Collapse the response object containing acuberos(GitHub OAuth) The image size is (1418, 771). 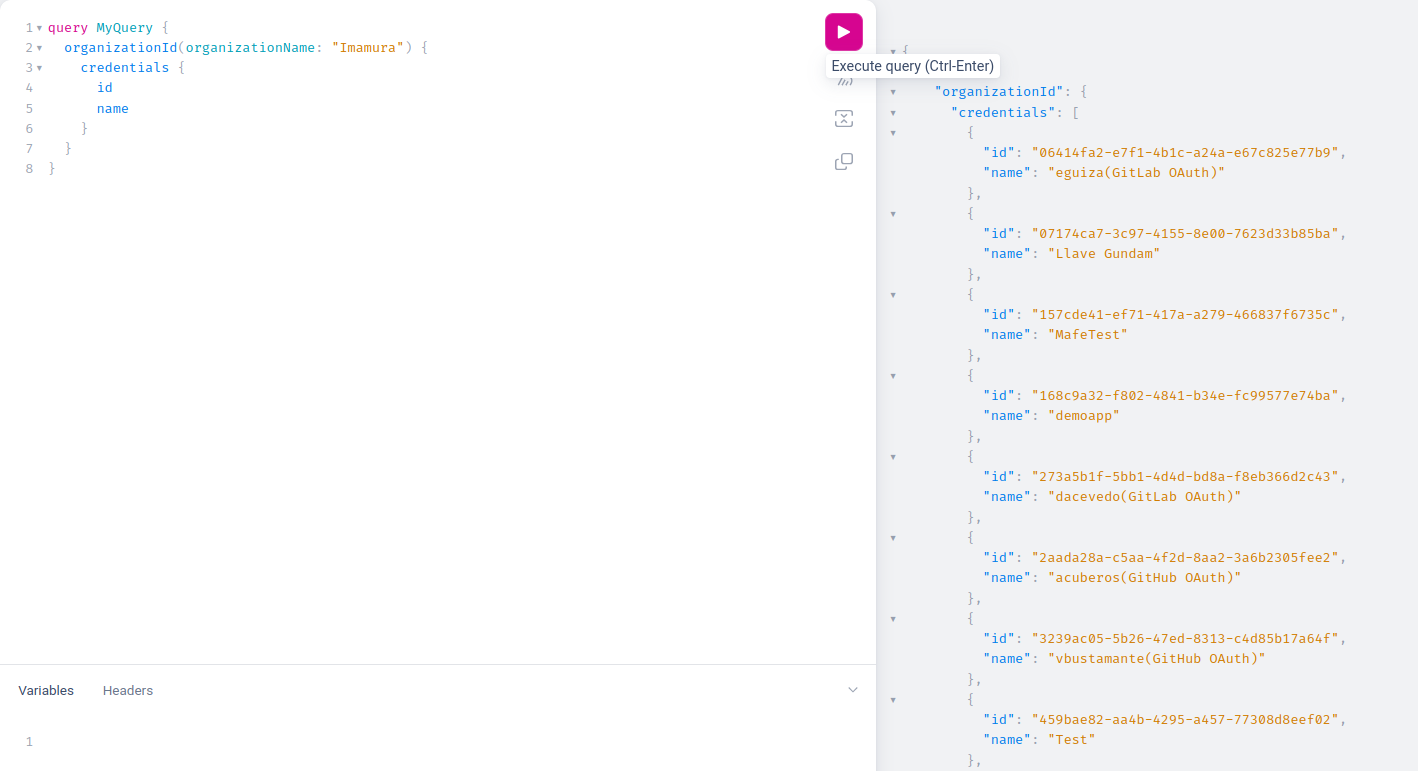click(x=893, y=537)
